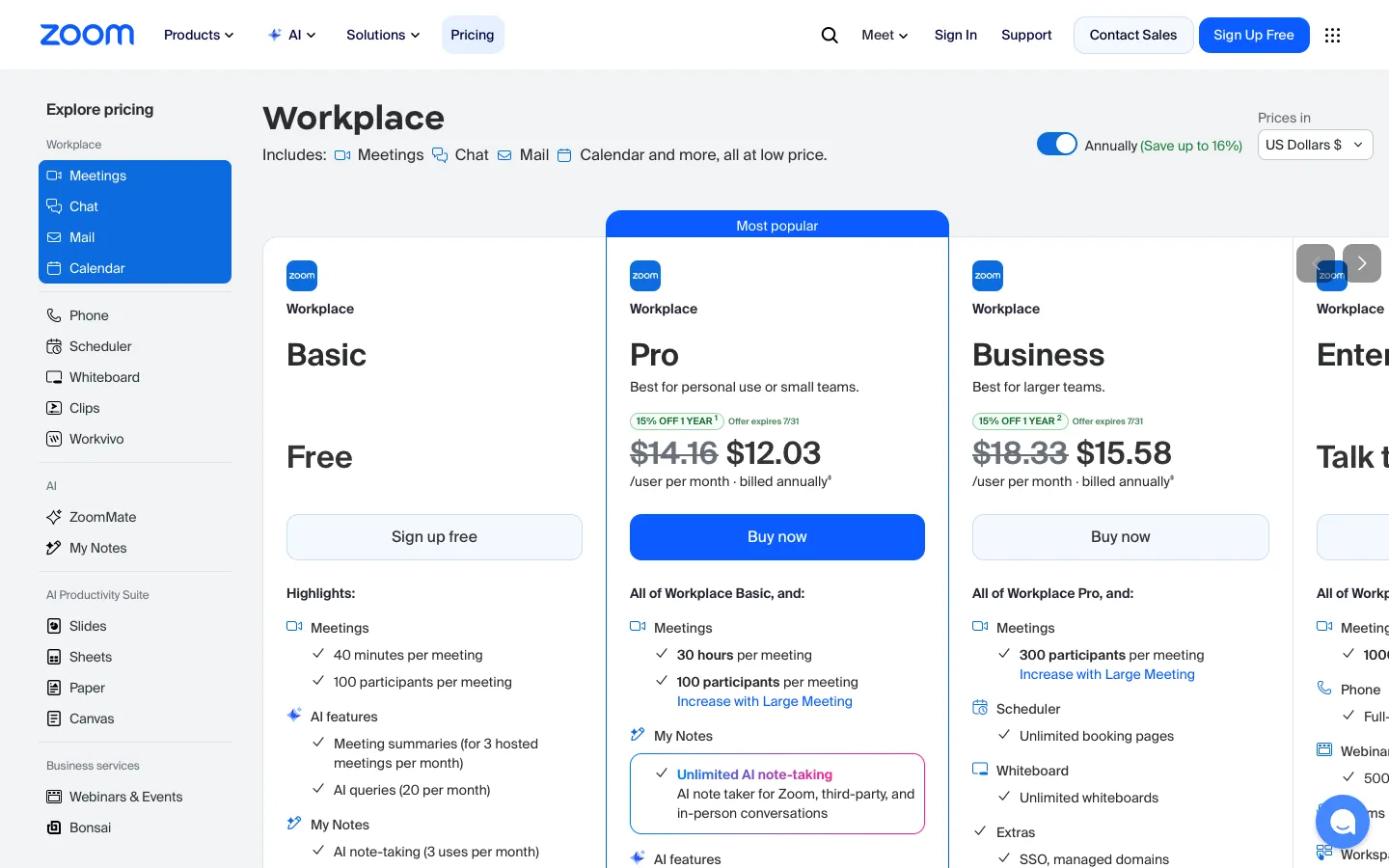Expand the Meet dropdown

885,35
